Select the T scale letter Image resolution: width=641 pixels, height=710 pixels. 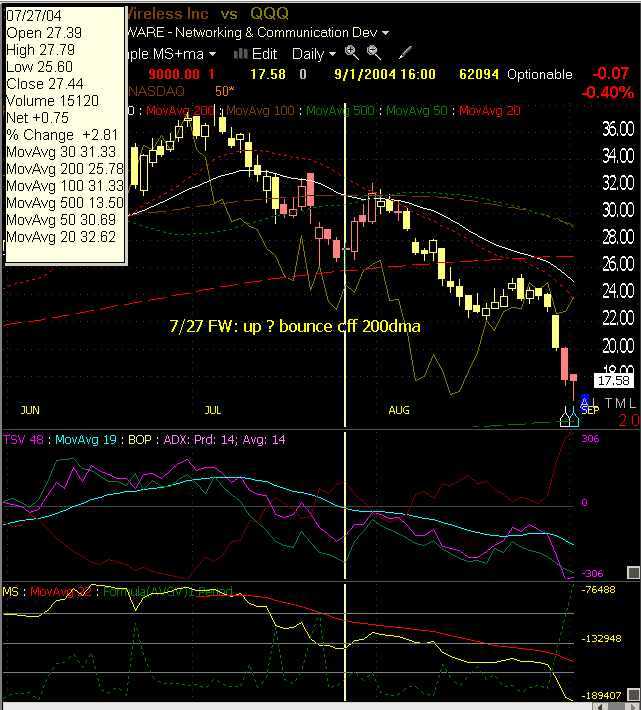pos(609,403)
